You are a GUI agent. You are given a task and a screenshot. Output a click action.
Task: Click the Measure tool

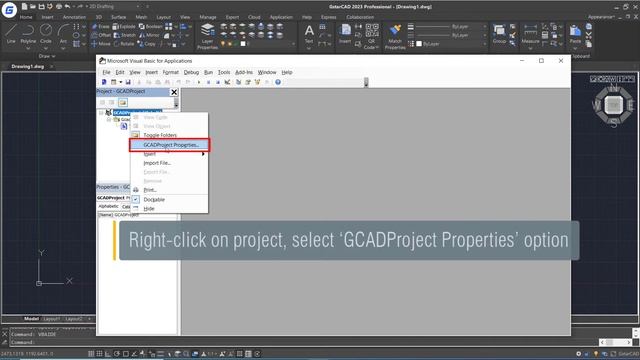pos(530,33)
